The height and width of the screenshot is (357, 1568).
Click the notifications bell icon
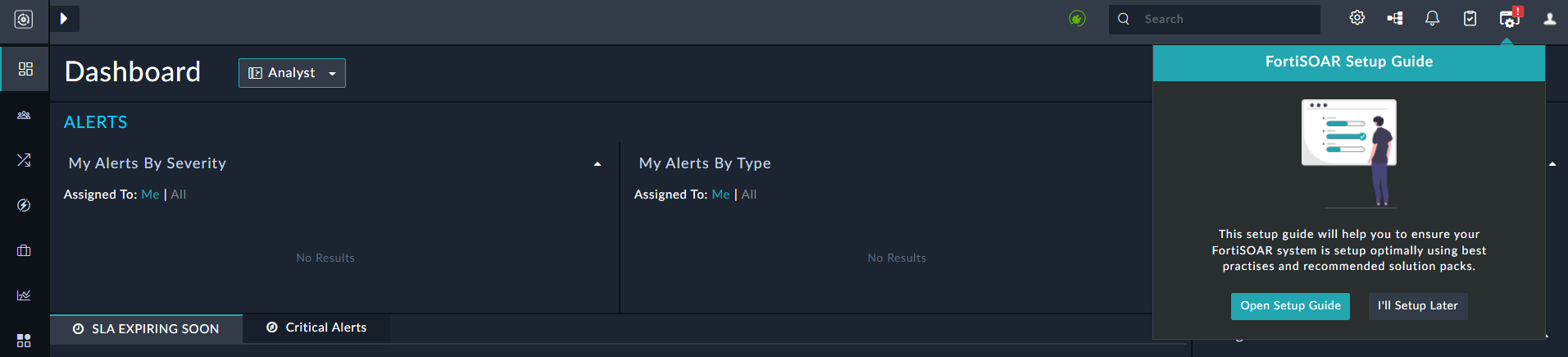pos(1432,18)
